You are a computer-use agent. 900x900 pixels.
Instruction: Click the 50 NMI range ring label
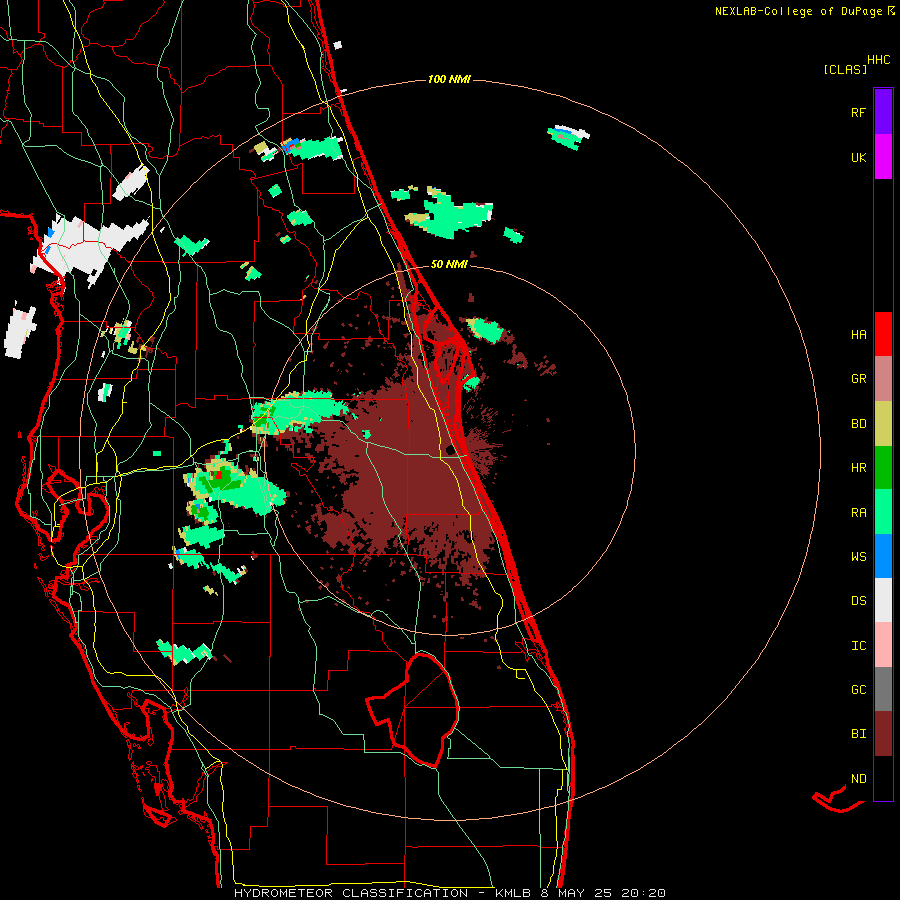pos(449,264)
